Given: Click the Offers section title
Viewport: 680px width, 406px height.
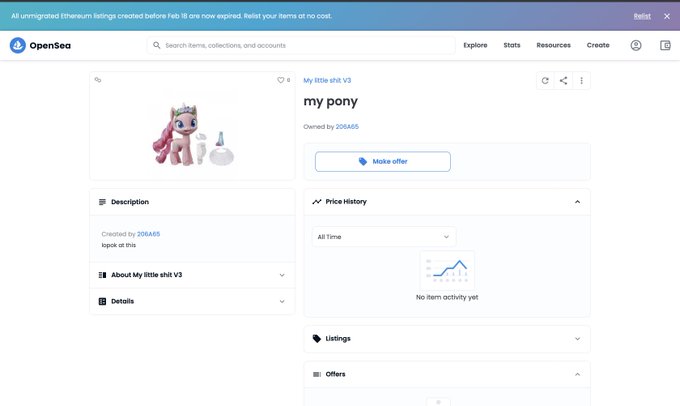Looking at the screenshot, I should point(335,374).
